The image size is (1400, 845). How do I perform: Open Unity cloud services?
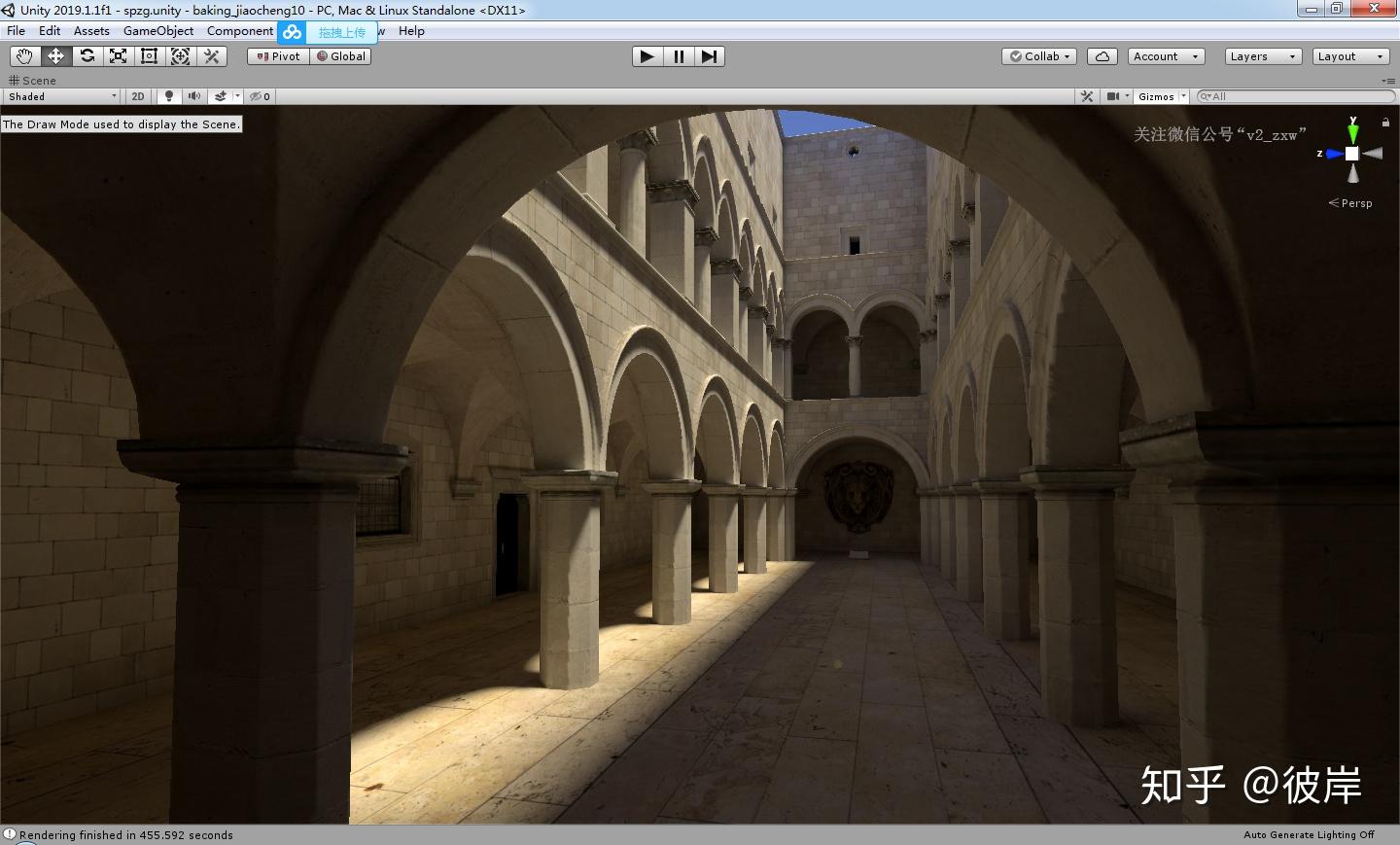coord(1102,56)
